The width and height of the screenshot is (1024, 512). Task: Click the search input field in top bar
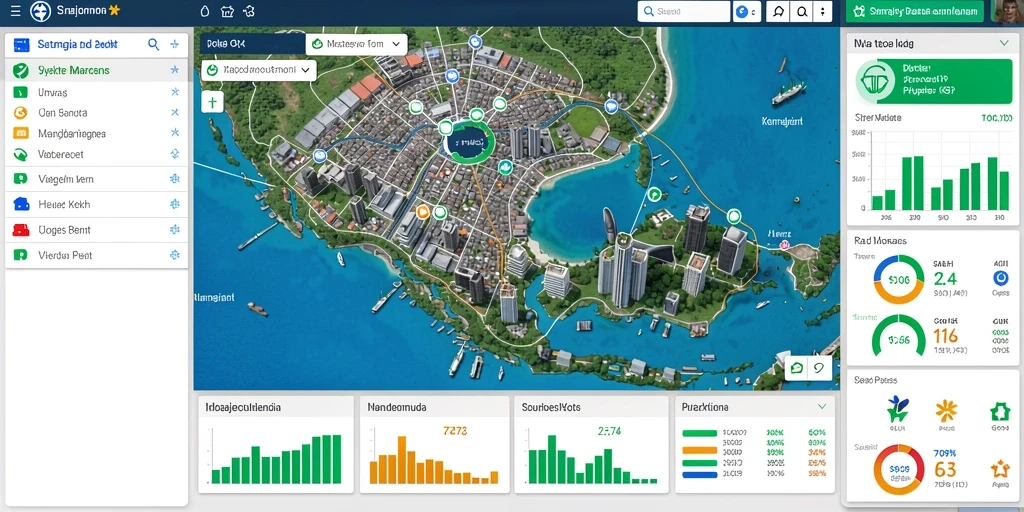(683, 11)
